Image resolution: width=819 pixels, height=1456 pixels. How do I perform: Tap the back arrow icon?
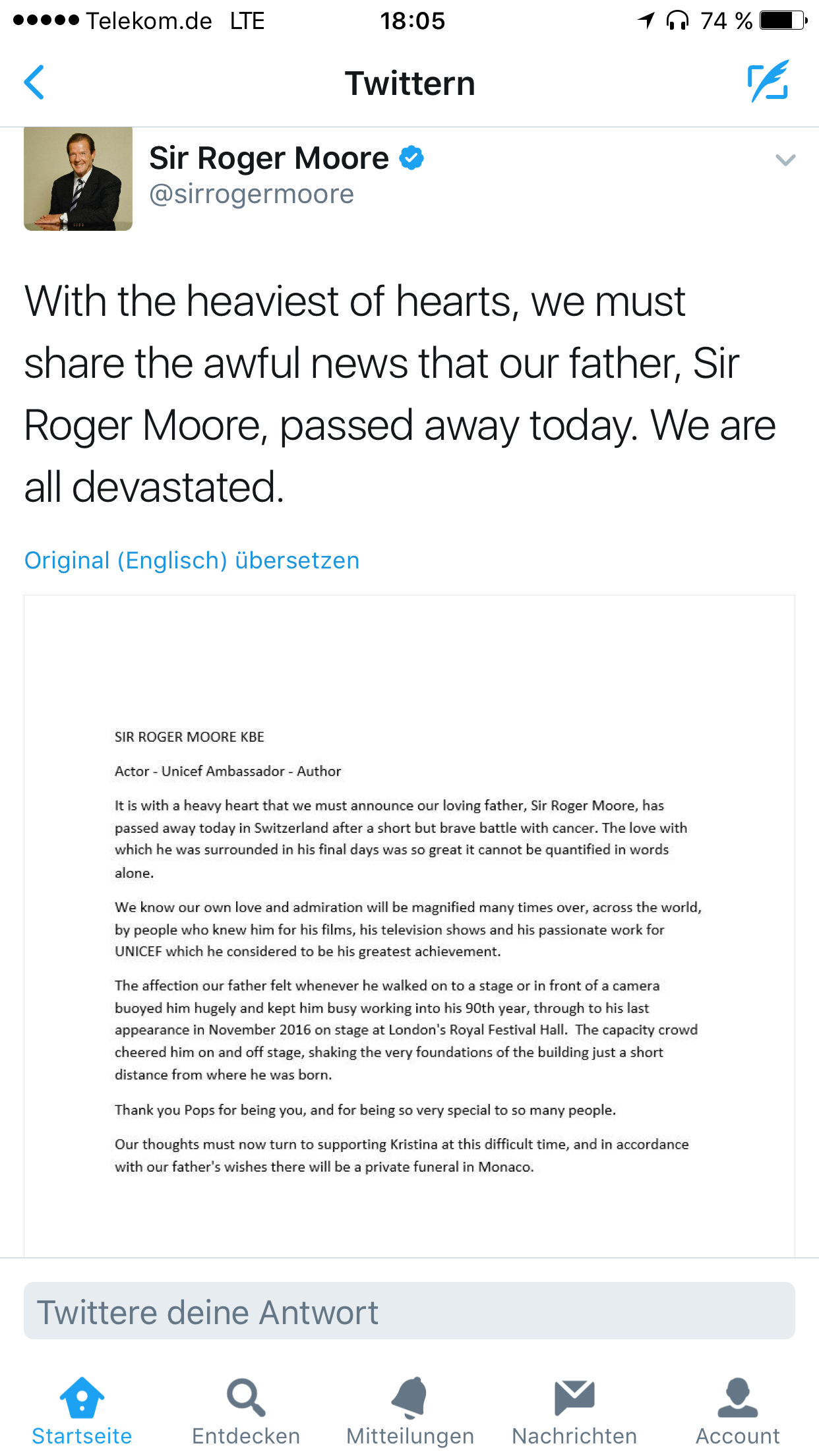34,82
